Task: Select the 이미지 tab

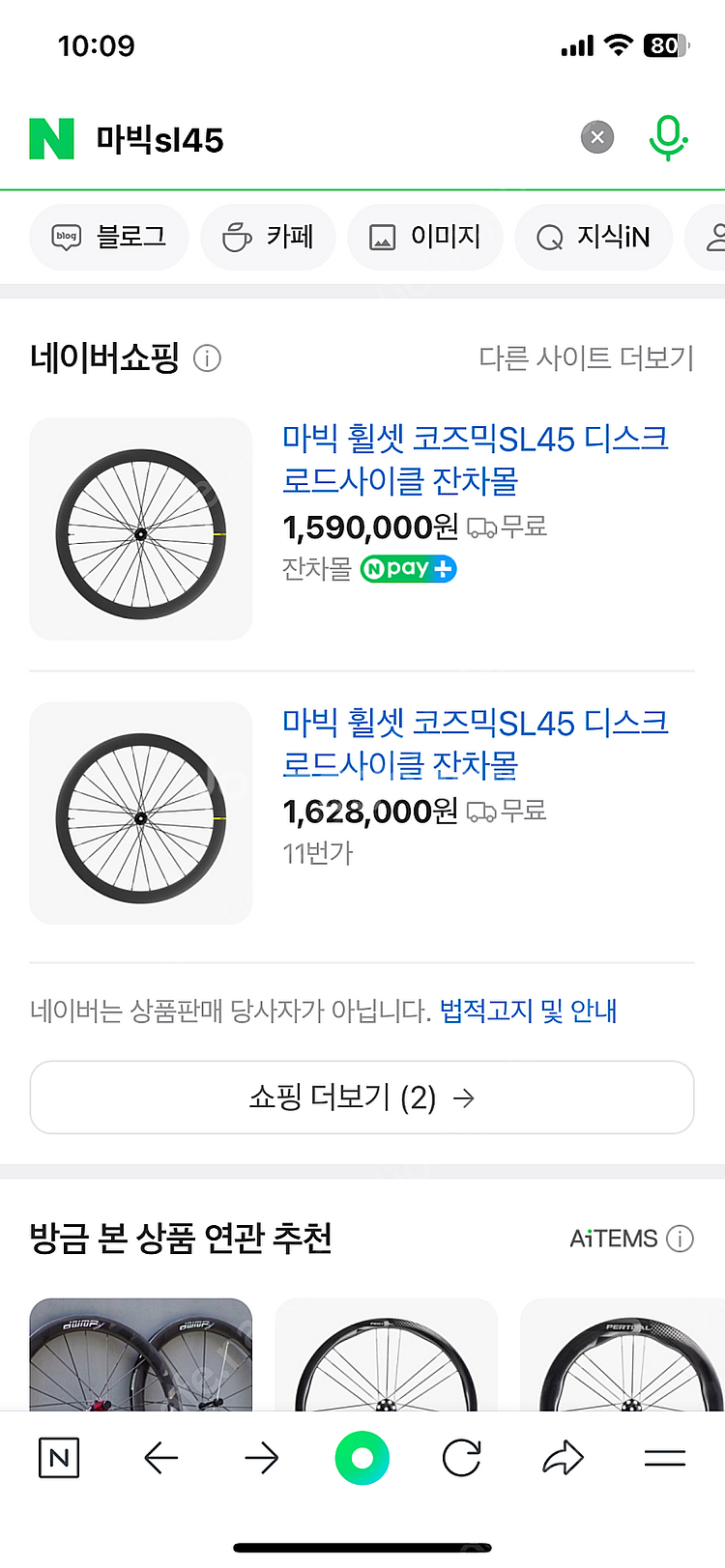Action: tap(425, 237)
